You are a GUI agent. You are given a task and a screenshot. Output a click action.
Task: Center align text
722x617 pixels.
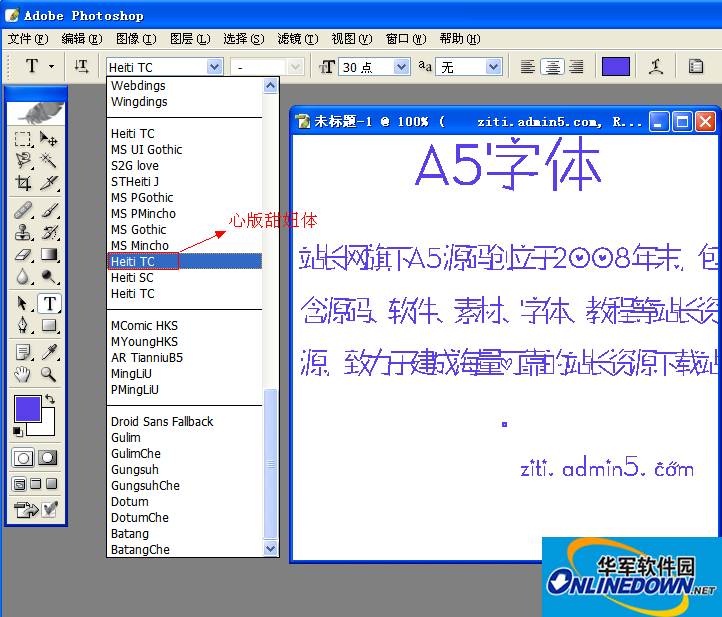[552, 67]
